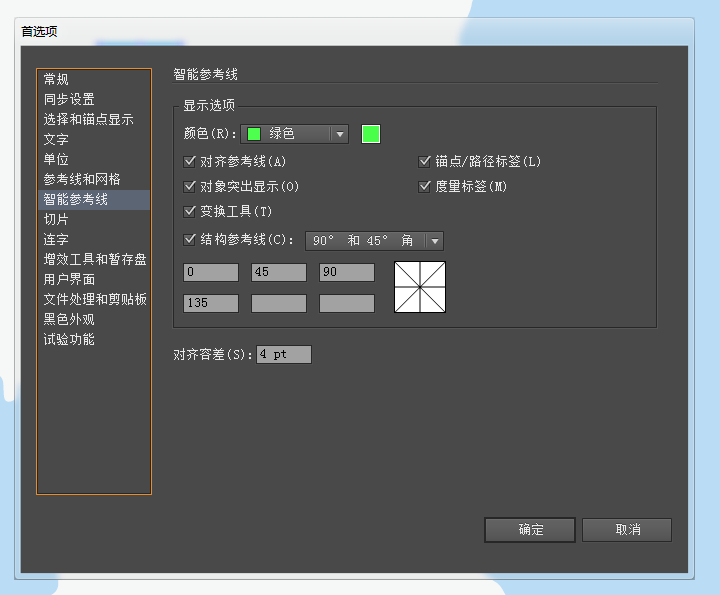Viewport: 720px width, 595px height.
Task: Toggle the 对象突出显示(O) checkbox
Action: [189, 186]
